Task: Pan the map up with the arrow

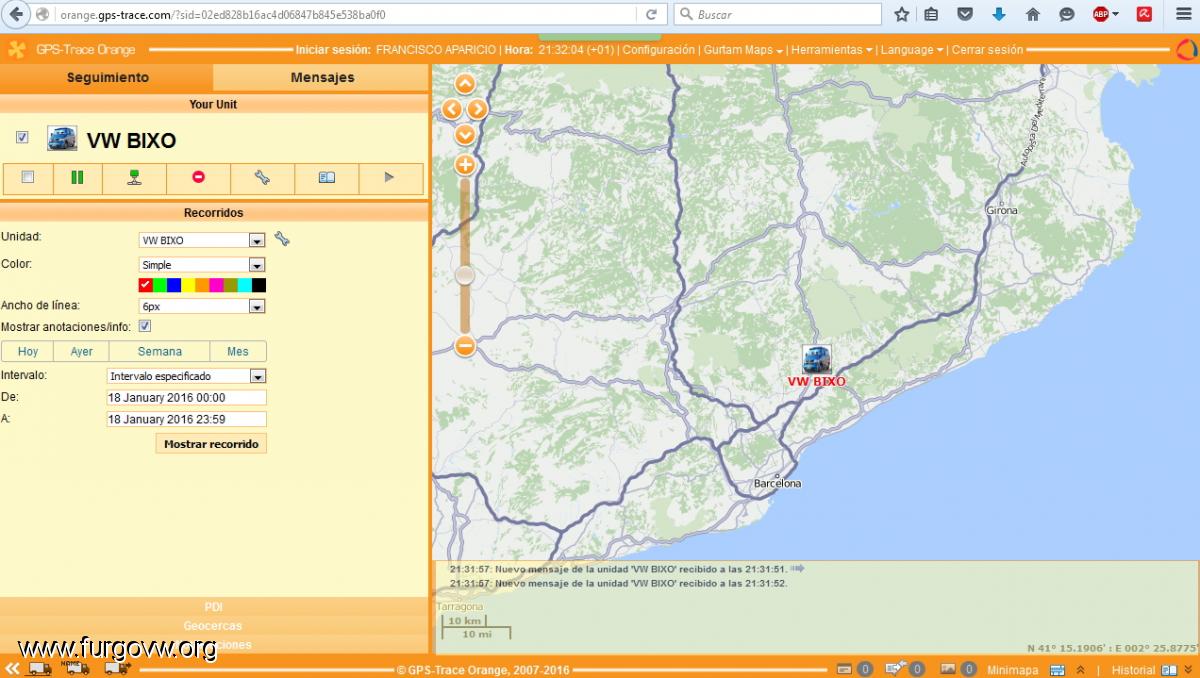Action: (465, 85)
